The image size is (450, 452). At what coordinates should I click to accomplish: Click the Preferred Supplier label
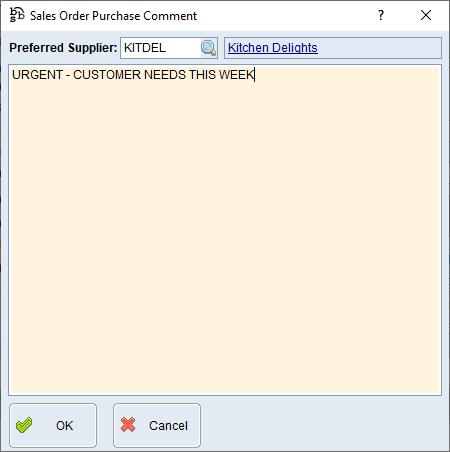point(63,48)
